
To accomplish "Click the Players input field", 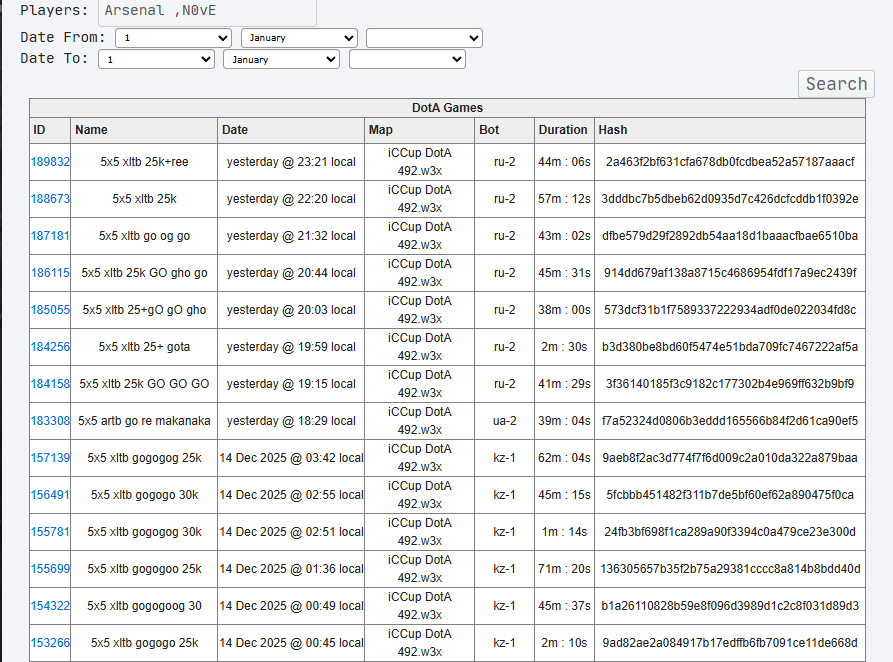I will coord(207,11).
